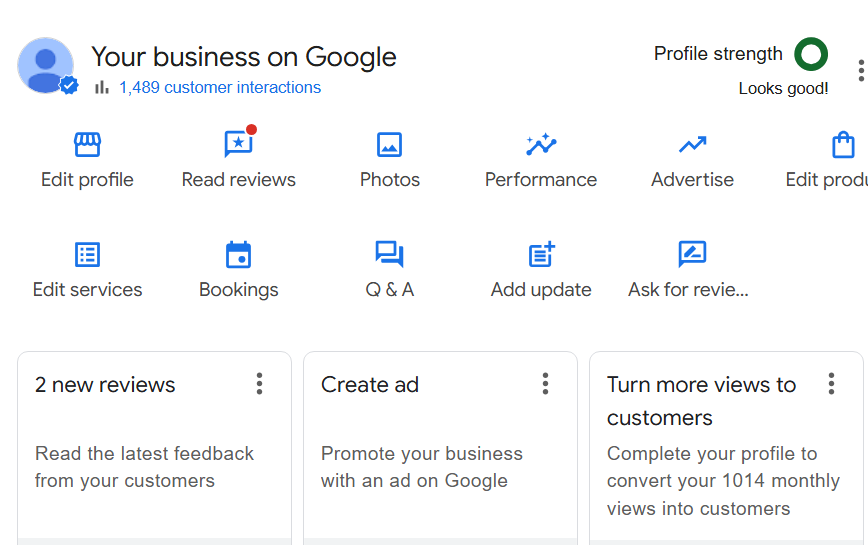
Task: Click the Add update icon
Action: (540, 255)
